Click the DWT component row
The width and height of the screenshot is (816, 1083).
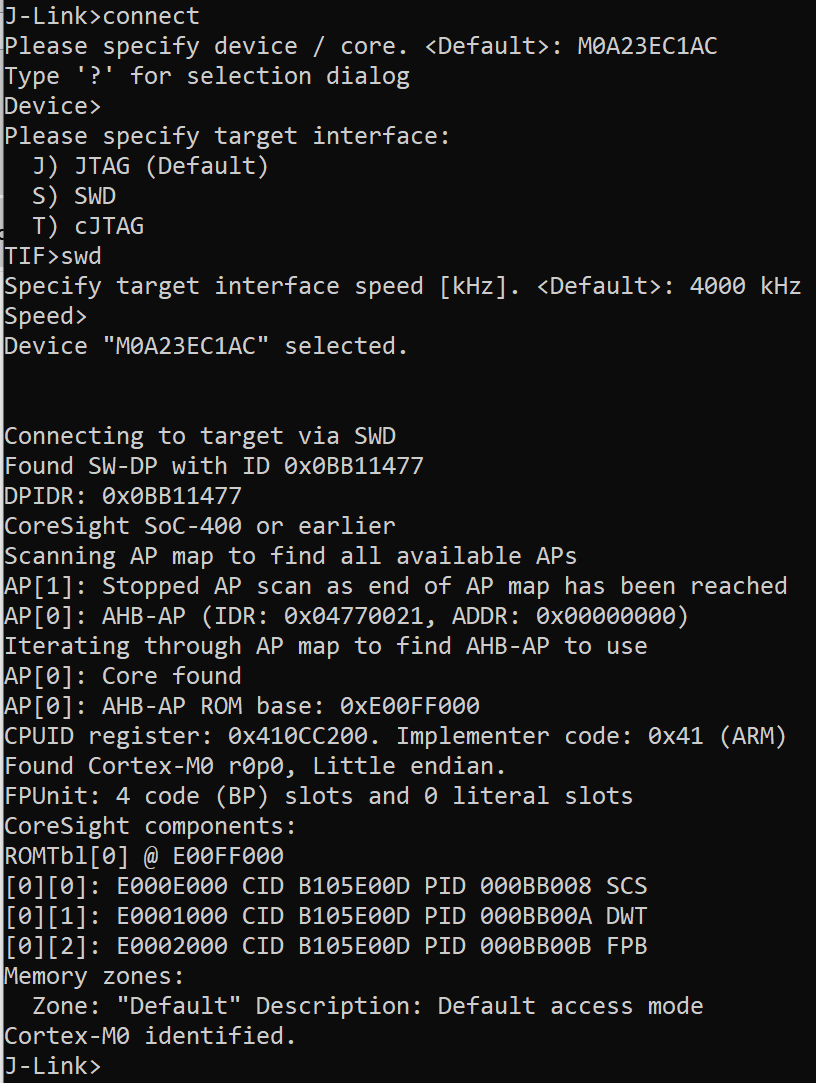[x=325, y=916]
